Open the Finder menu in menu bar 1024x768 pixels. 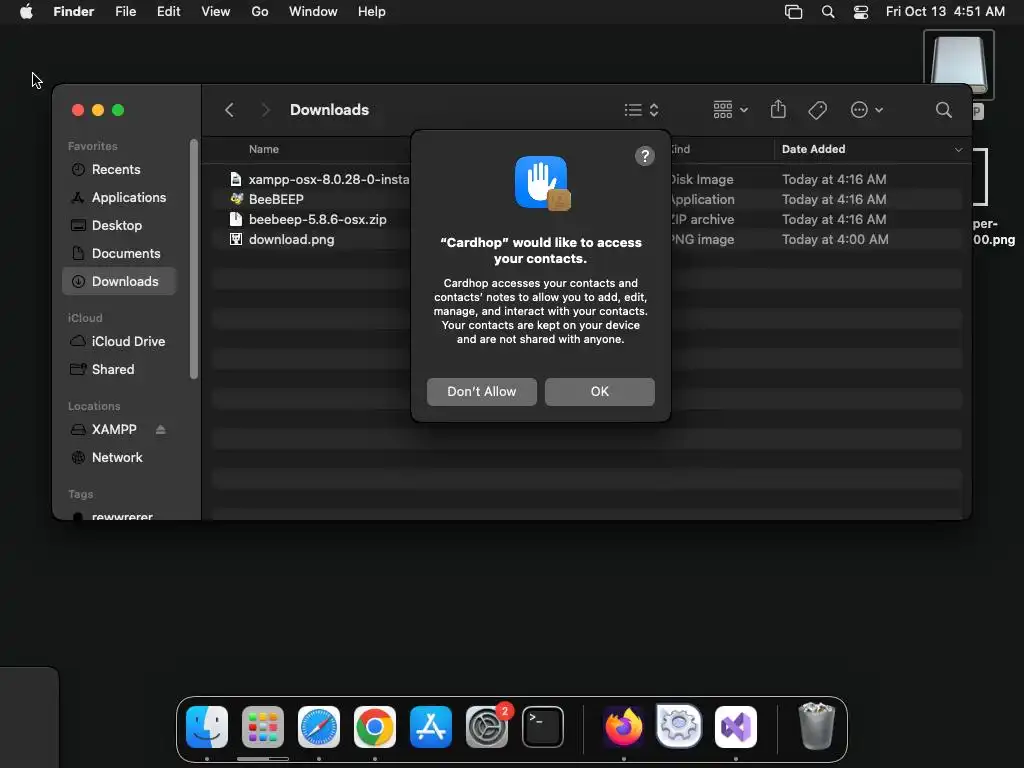[74, 12]
